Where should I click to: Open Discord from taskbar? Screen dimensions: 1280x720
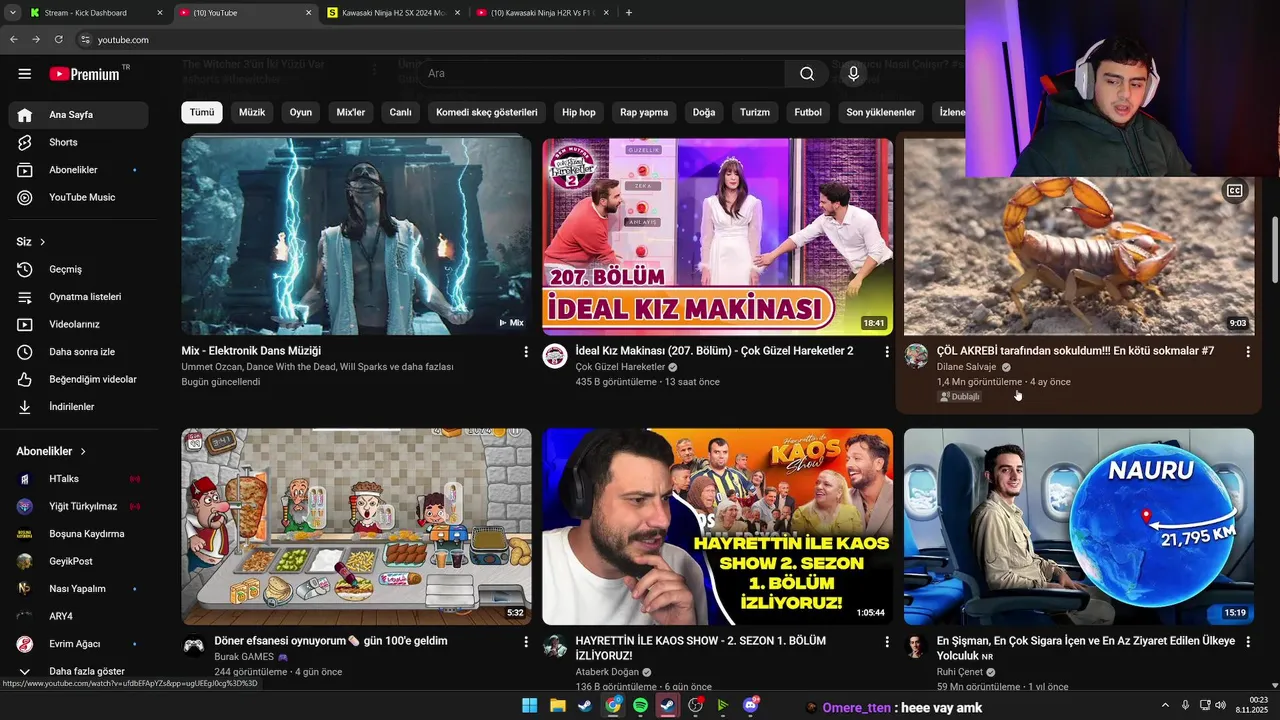pyautogui.click(x=751, y=705)
